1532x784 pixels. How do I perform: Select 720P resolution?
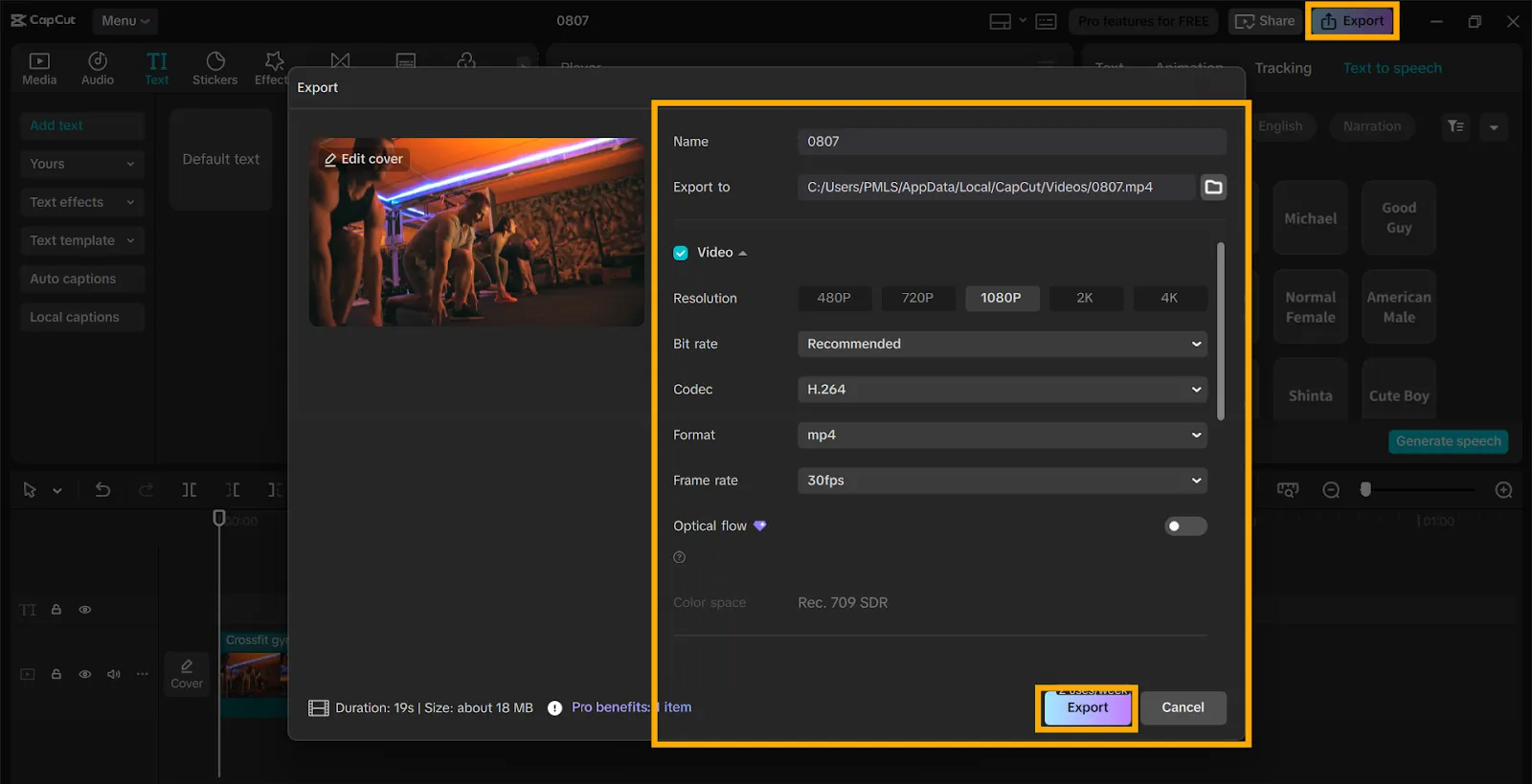point(917,298)
